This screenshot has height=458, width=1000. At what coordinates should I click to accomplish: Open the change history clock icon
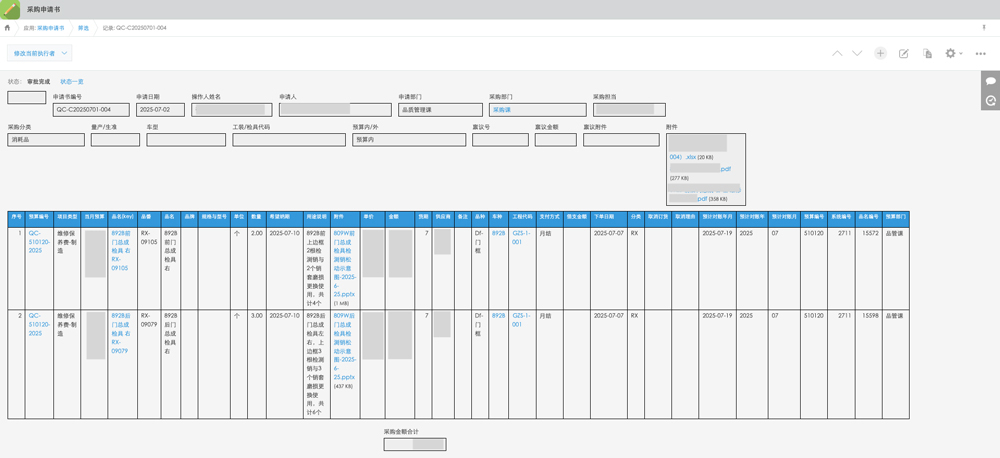coord(990,101)
